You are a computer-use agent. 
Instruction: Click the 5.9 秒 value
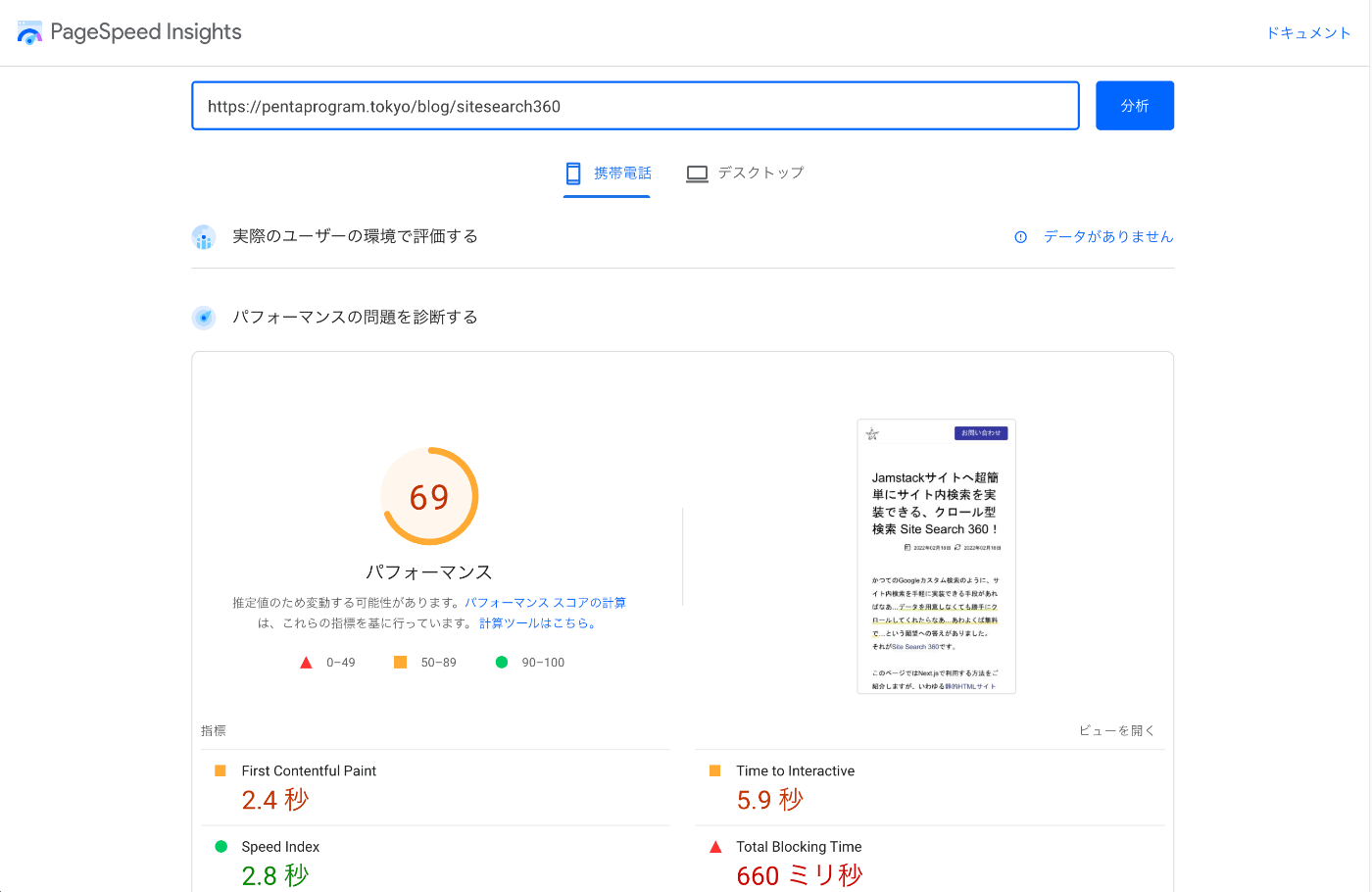pyautogui.click(x=770, y=800)
